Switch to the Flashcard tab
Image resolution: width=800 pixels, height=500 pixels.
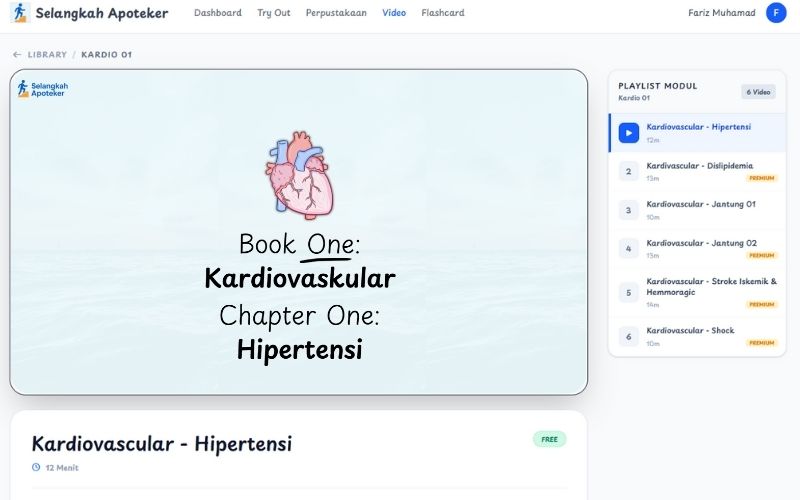442,13
